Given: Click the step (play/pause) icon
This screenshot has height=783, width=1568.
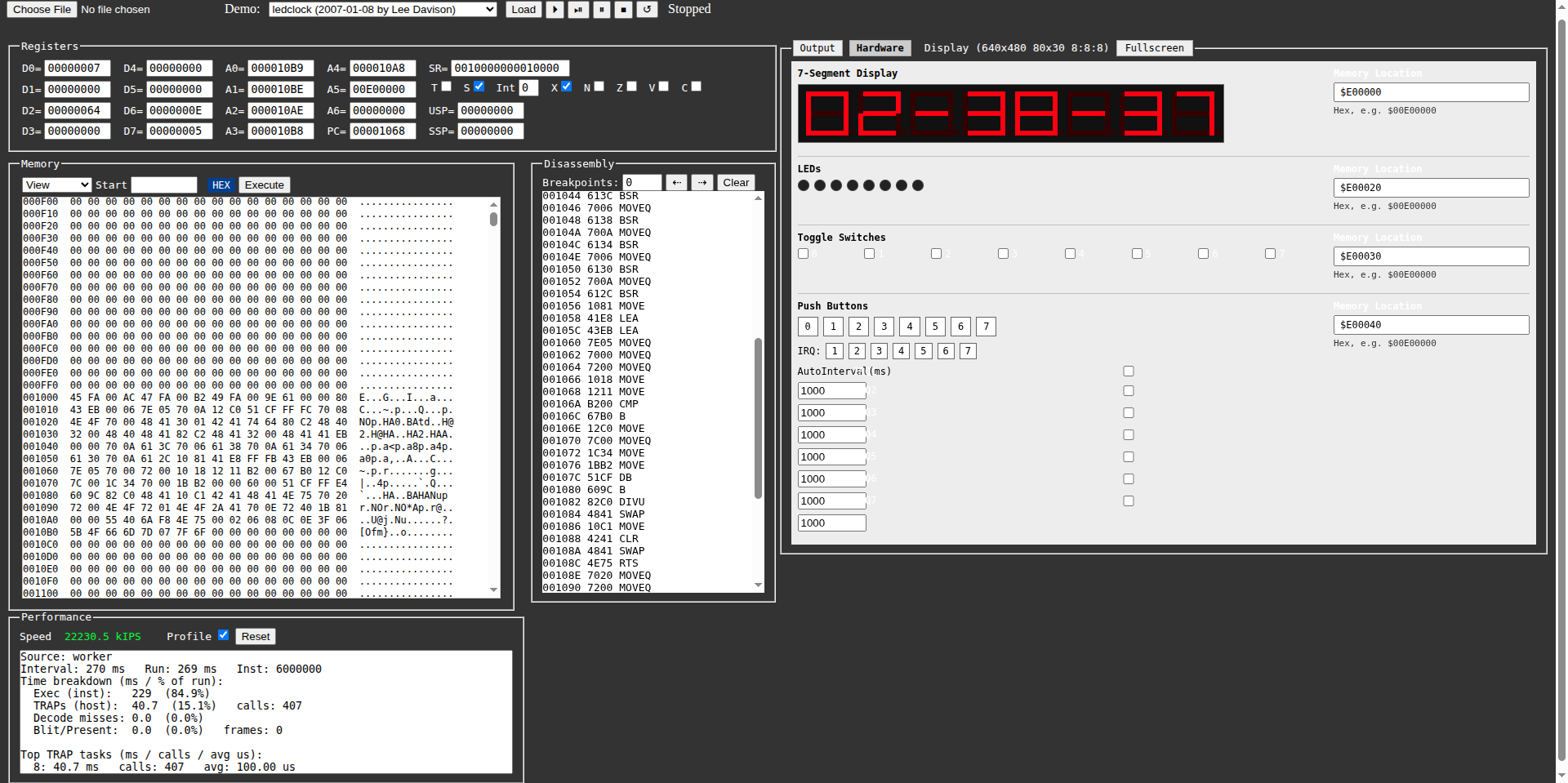Looking at the screenshot, I should pyautogui.click(x=578, y=10).
